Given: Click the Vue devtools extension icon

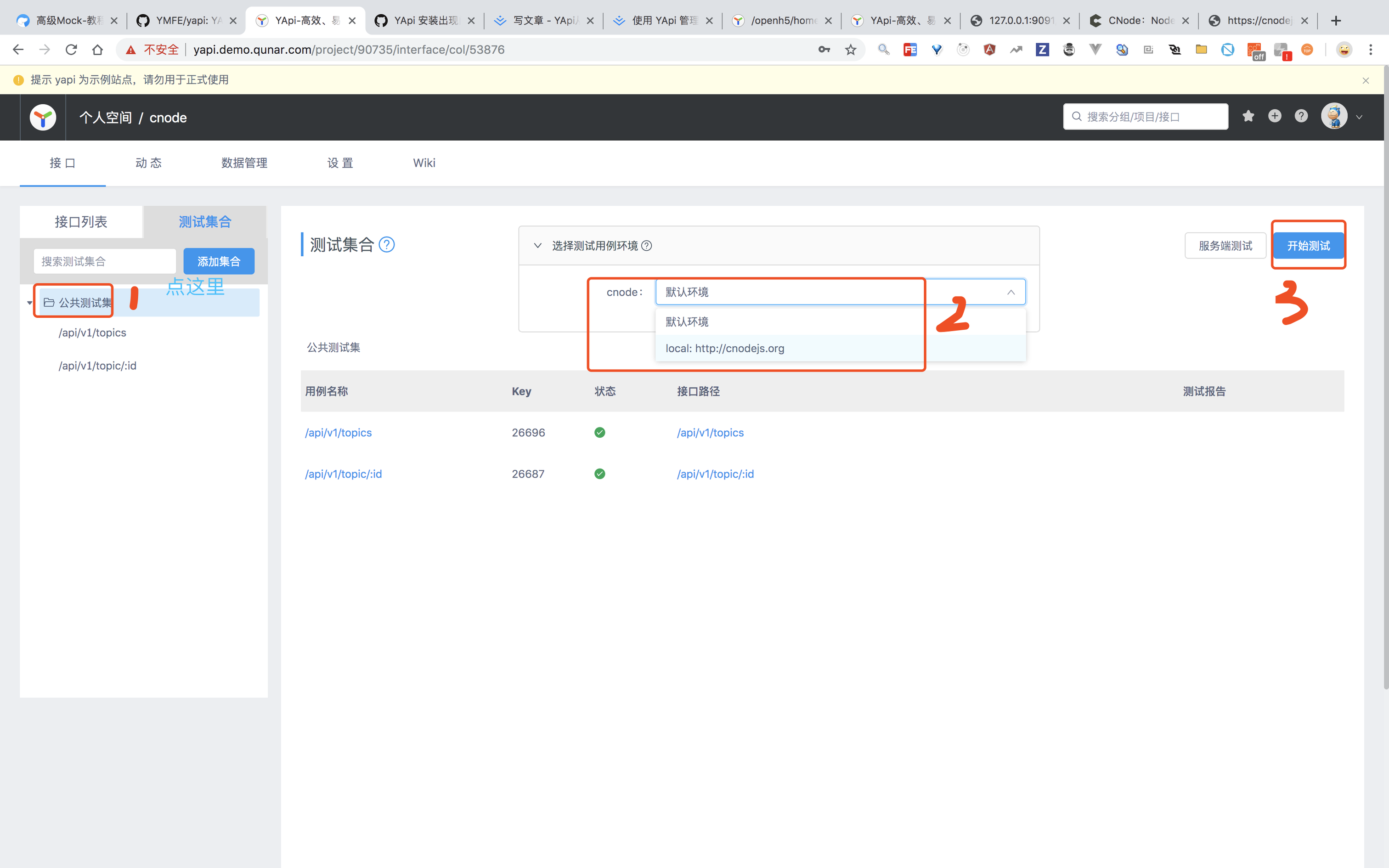Looking at the screenshot, I should point(1095,50).
